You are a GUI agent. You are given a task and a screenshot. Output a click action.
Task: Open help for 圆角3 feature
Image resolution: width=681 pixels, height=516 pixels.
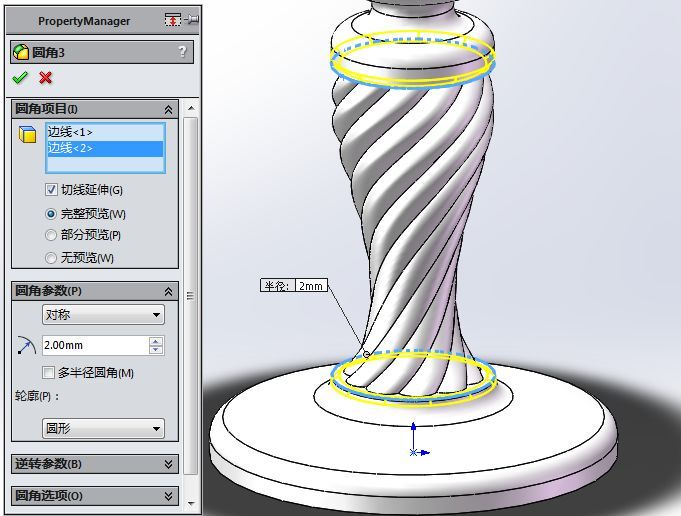pyautogui.click(x=182, y=52)
